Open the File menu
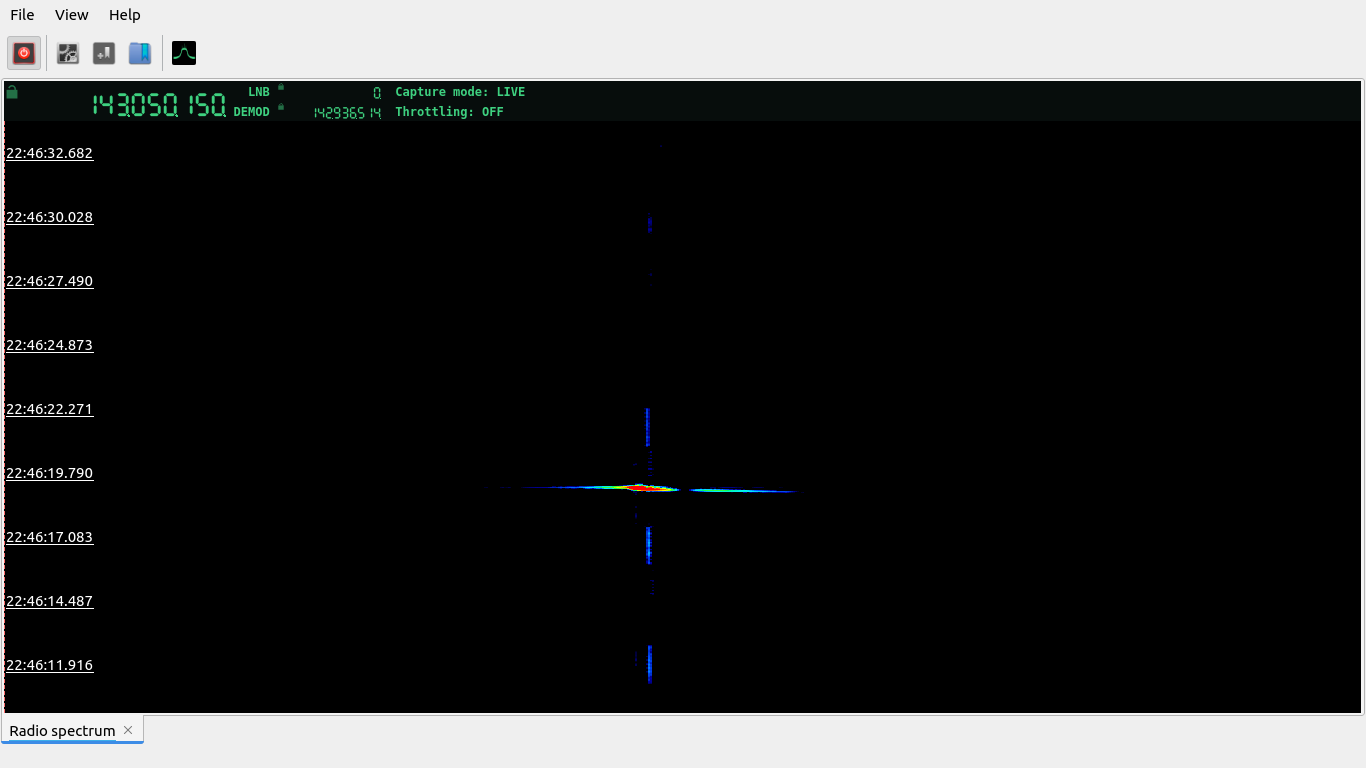Screen dimensions: 1366x768 (22, 15)
